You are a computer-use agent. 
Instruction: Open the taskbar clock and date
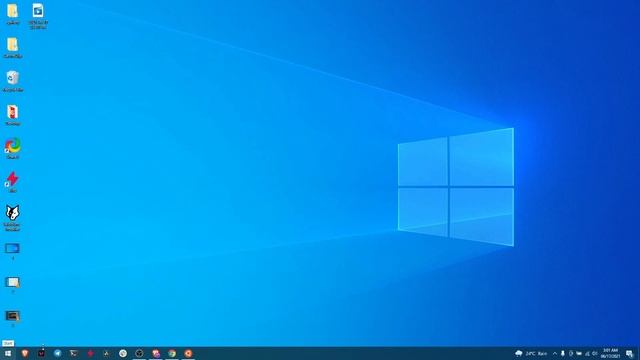pos(610,353)
